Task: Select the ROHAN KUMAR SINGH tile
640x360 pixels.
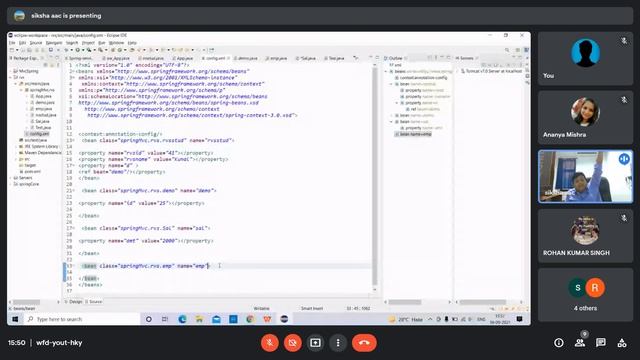Action: (x=585, y=236)
